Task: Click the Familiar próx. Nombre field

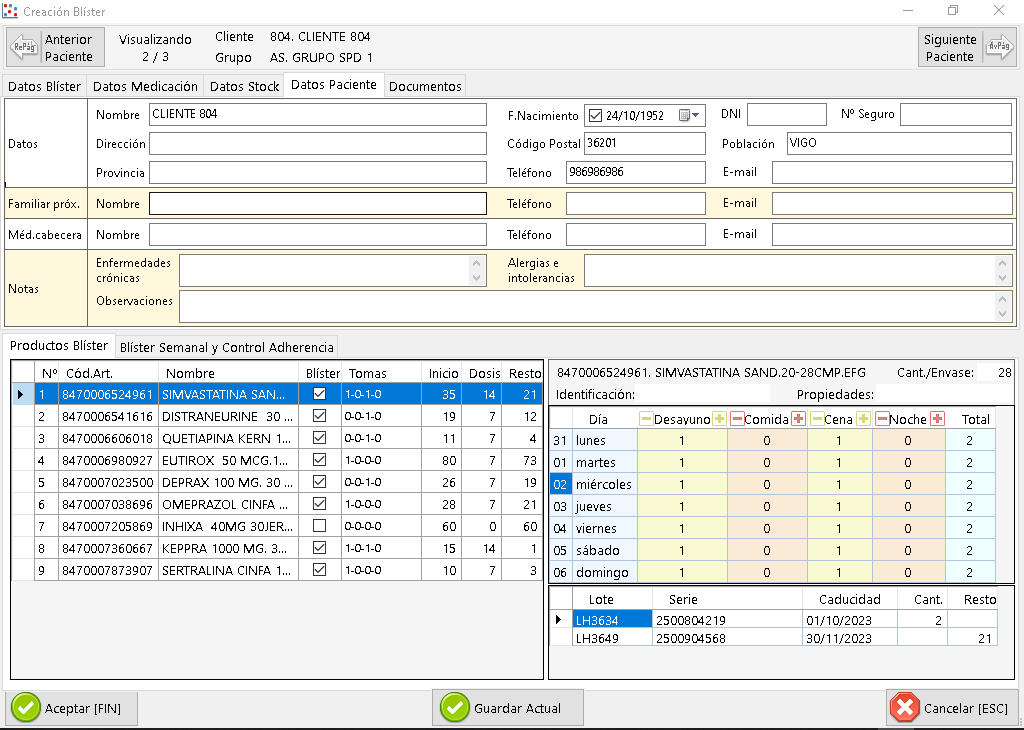Action: (317, 204)
